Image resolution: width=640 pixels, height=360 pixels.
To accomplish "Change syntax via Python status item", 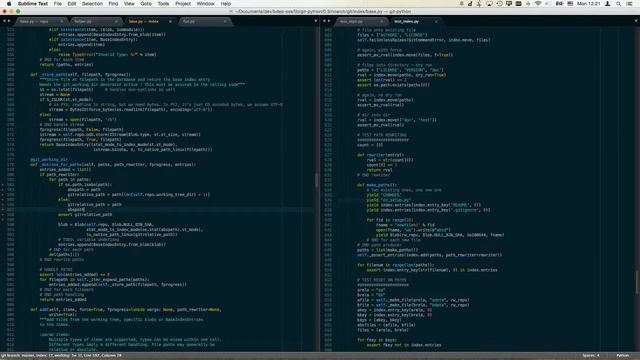I will tap(622, 356).
